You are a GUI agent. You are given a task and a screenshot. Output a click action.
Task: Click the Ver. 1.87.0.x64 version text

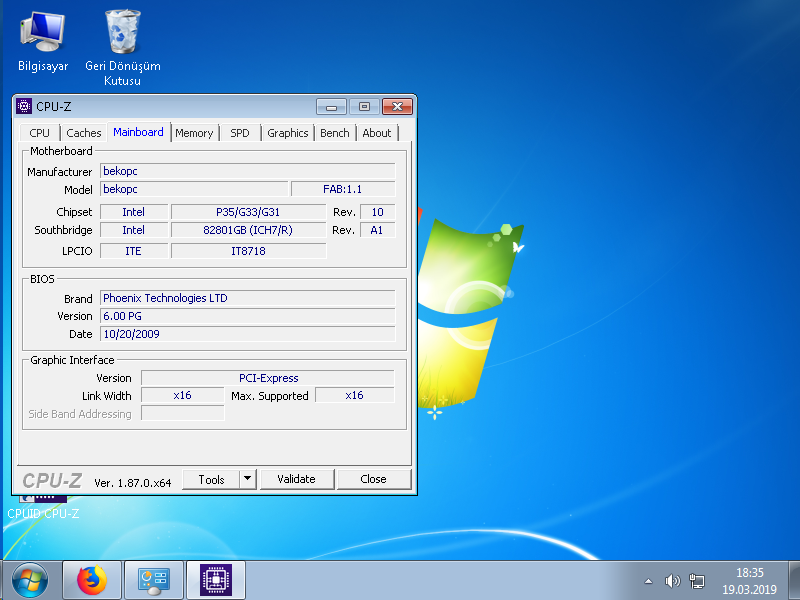133,483
